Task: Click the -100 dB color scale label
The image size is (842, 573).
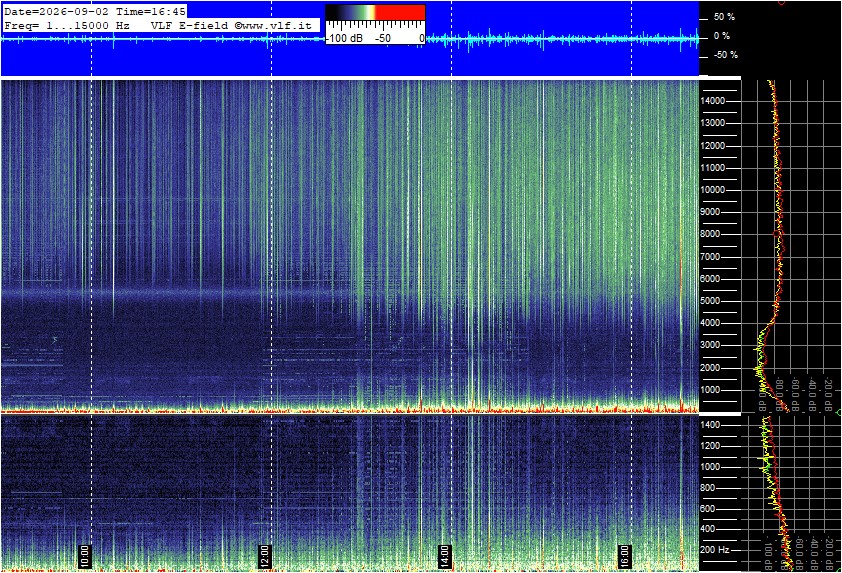Action: pyautogui.click(x=344, y=38)
